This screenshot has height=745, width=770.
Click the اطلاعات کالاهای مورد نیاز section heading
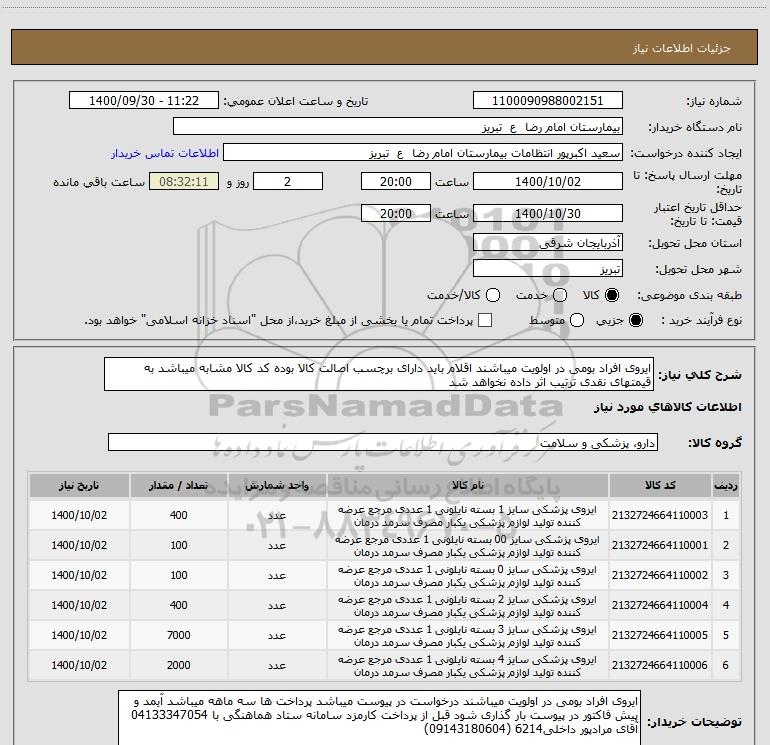pyautogui.click(x=668, y=407)
